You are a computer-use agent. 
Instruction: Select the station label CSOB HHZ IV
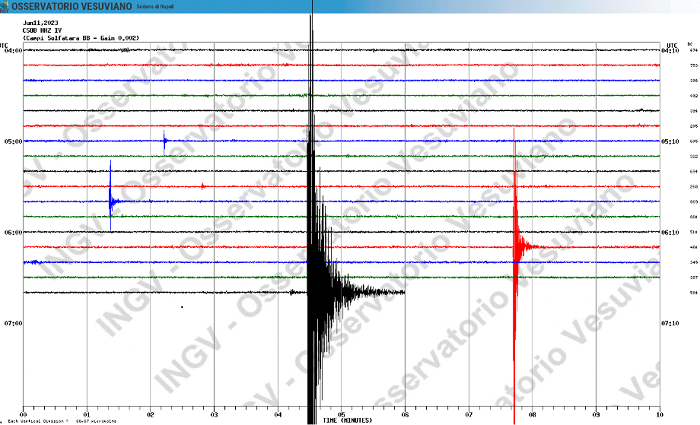(x=42, y=31)
